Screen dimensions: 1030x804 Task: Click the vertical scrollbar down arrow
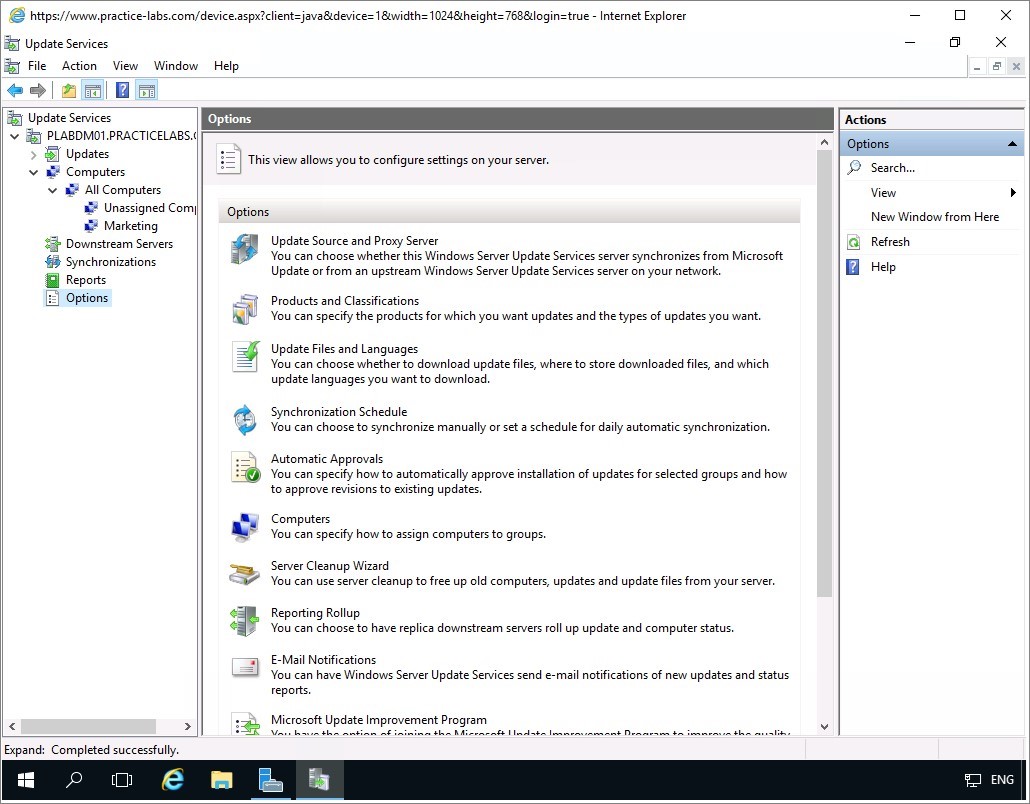824,727
